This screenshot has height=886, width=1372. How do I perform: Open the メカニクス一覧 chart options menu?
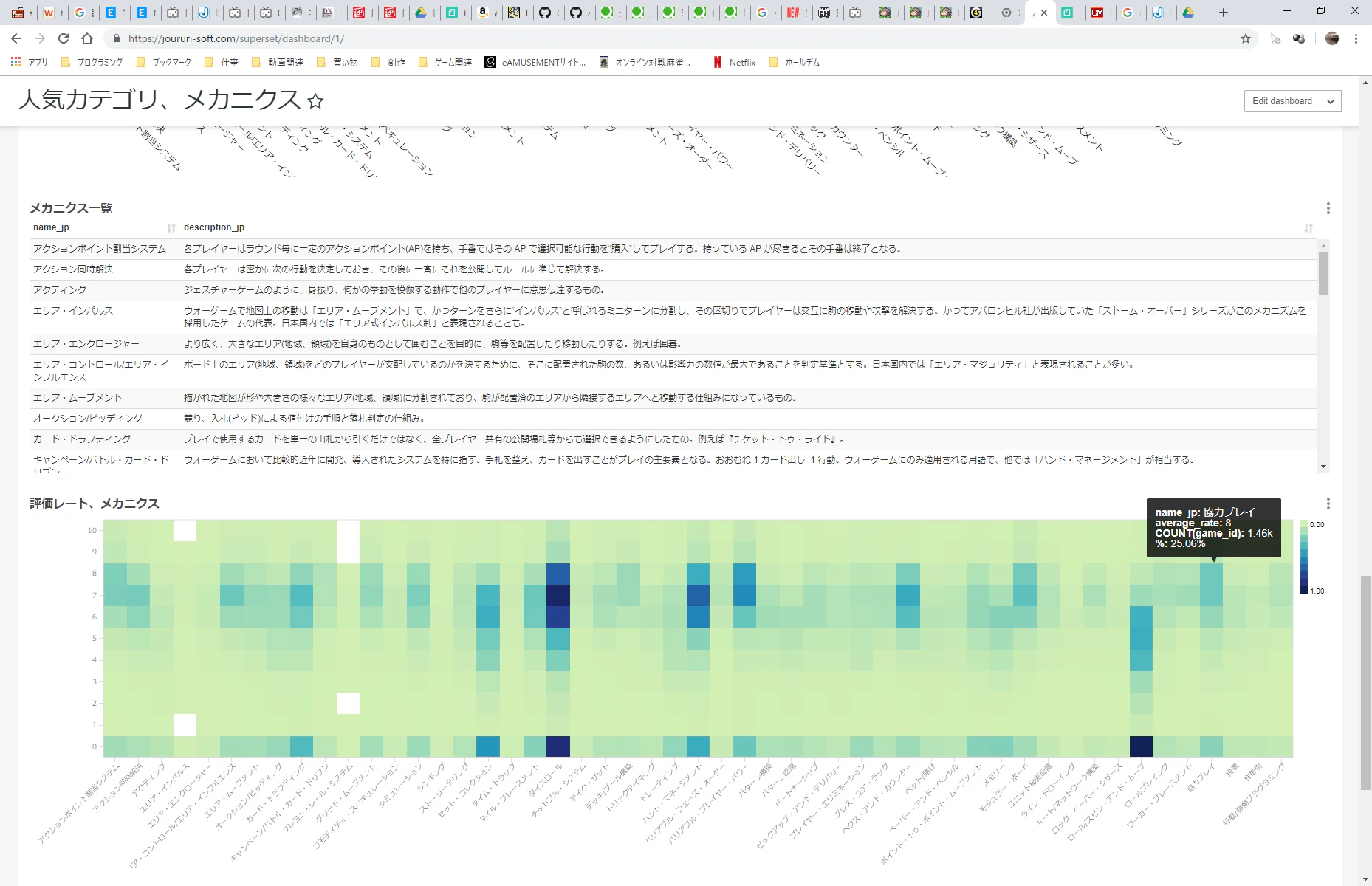tap(1328, 209)
